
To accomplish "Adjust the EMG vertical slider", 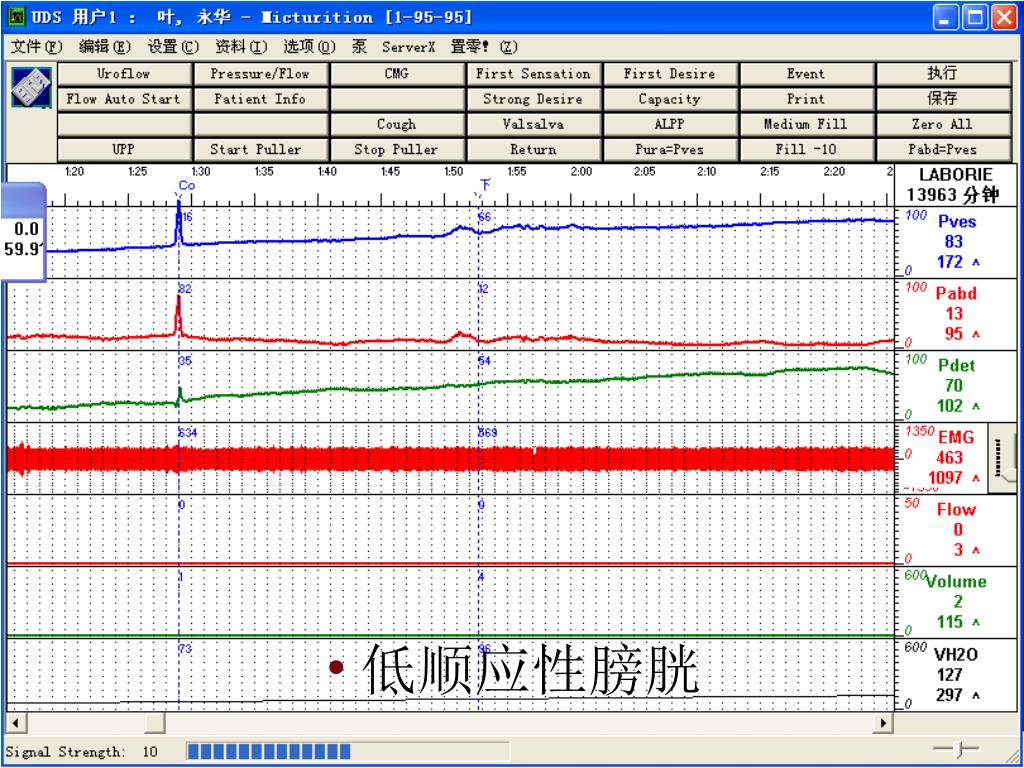I will 1002,457.
